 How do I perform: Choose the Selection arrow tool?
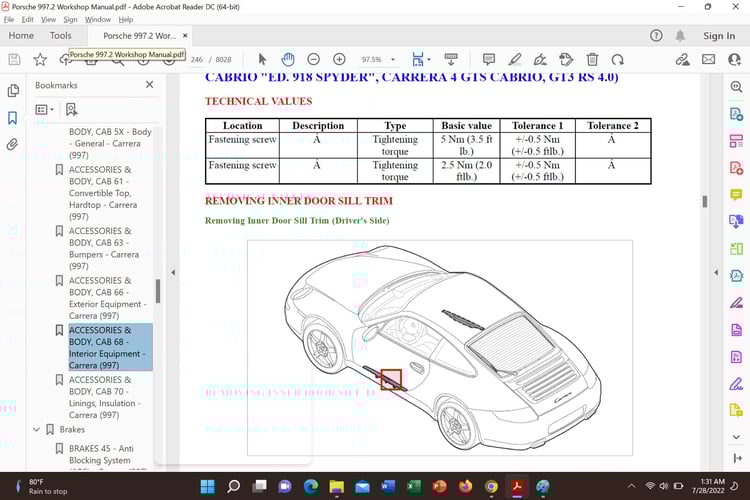pyautogui.click(x=262, y=59)
